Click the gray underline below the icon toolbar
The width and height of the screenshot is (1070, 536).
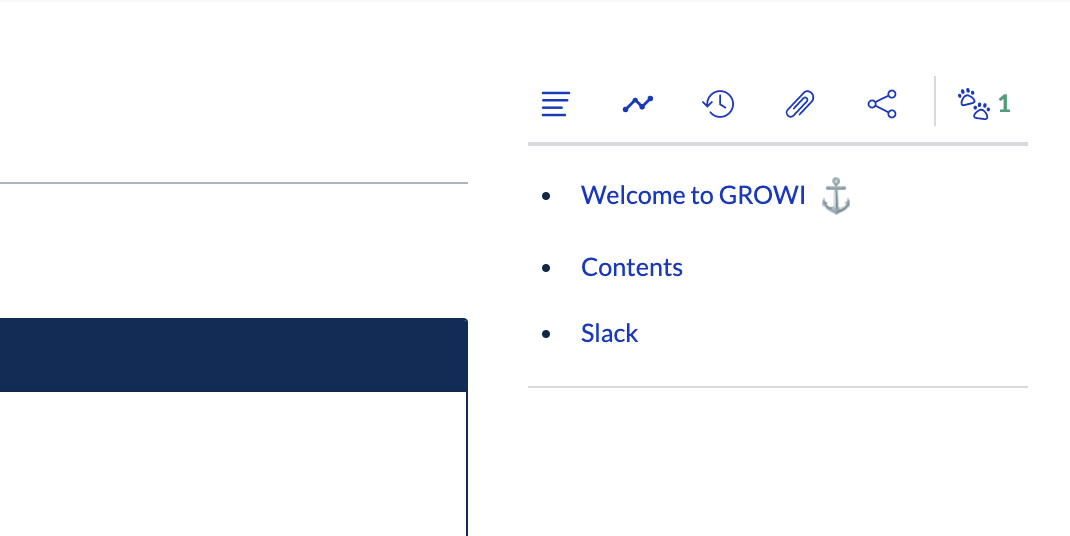click(x=777, y=144)
